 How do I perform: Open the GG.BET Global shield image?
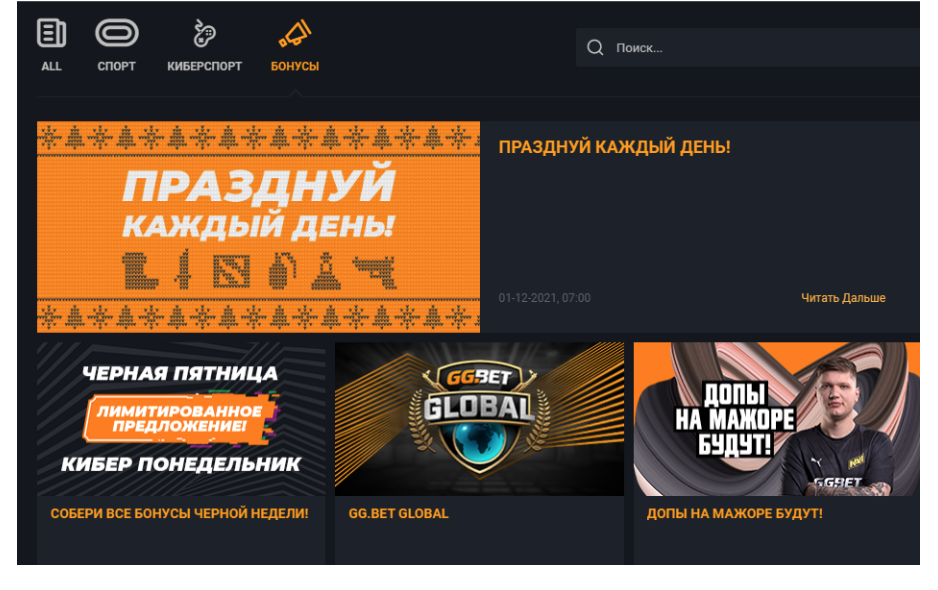[x=479, y=419]
